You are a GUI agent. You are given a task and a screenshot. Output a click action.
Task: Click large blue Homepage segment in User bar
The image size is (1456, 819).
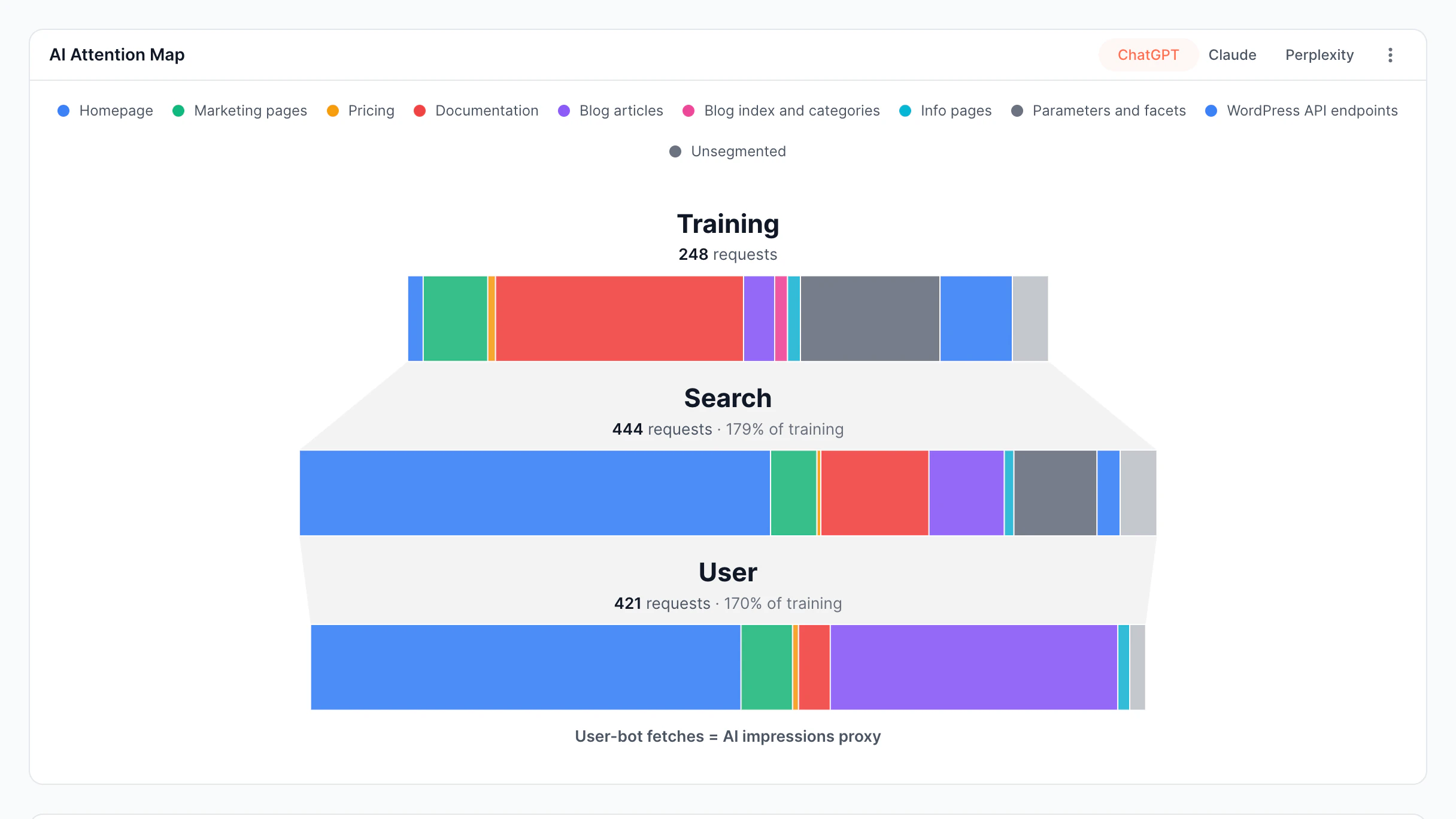[526, 667]
